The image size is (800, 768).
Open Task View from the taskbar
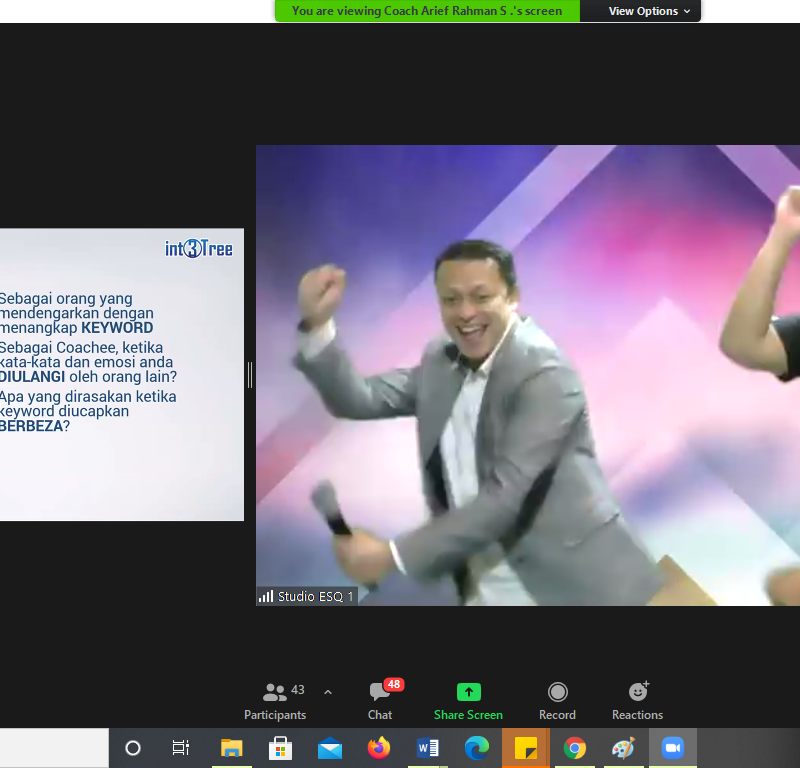pos(181,748)
